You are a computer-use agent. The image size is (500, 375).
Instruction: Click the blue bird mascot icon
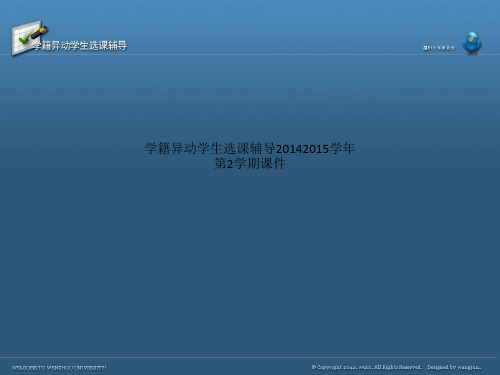tap(472, 43)
